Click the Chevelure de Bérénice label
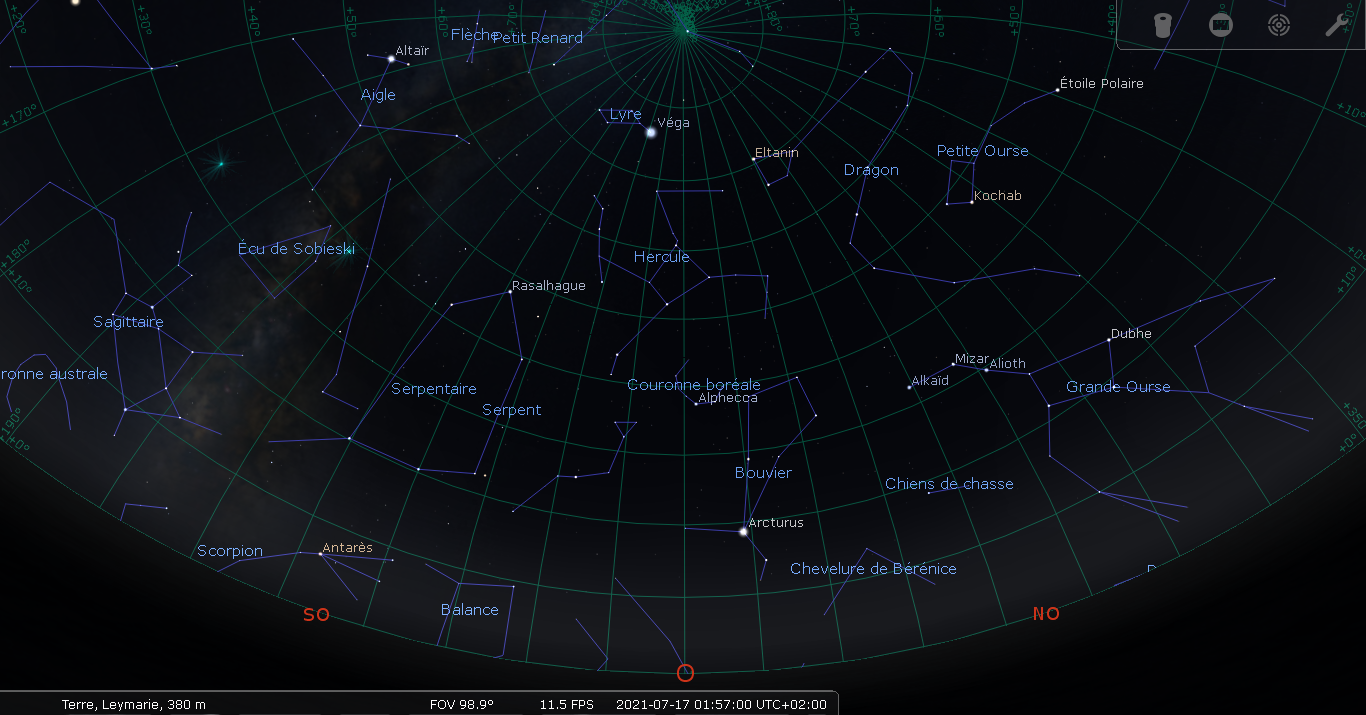1366x715 pixels. (873, 569)
